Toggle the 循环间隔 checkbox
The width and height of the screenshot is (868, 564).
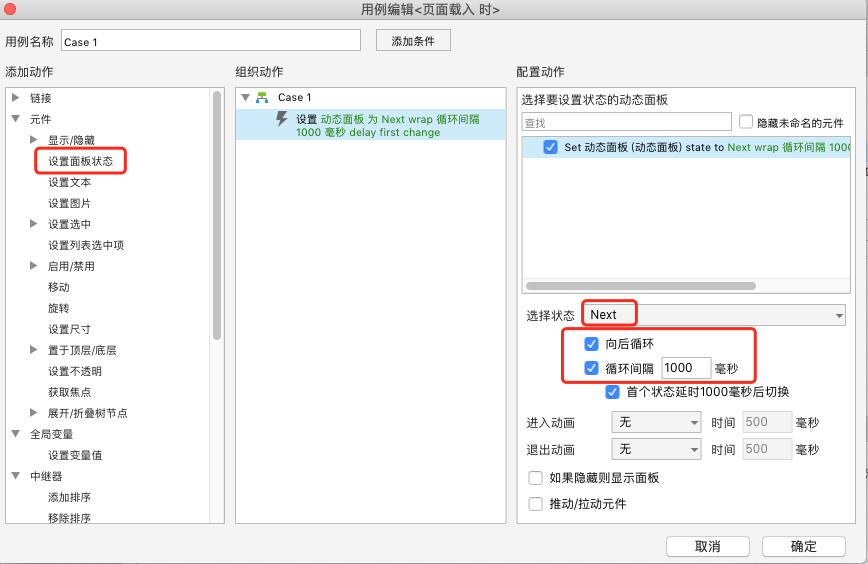point(591,368)
